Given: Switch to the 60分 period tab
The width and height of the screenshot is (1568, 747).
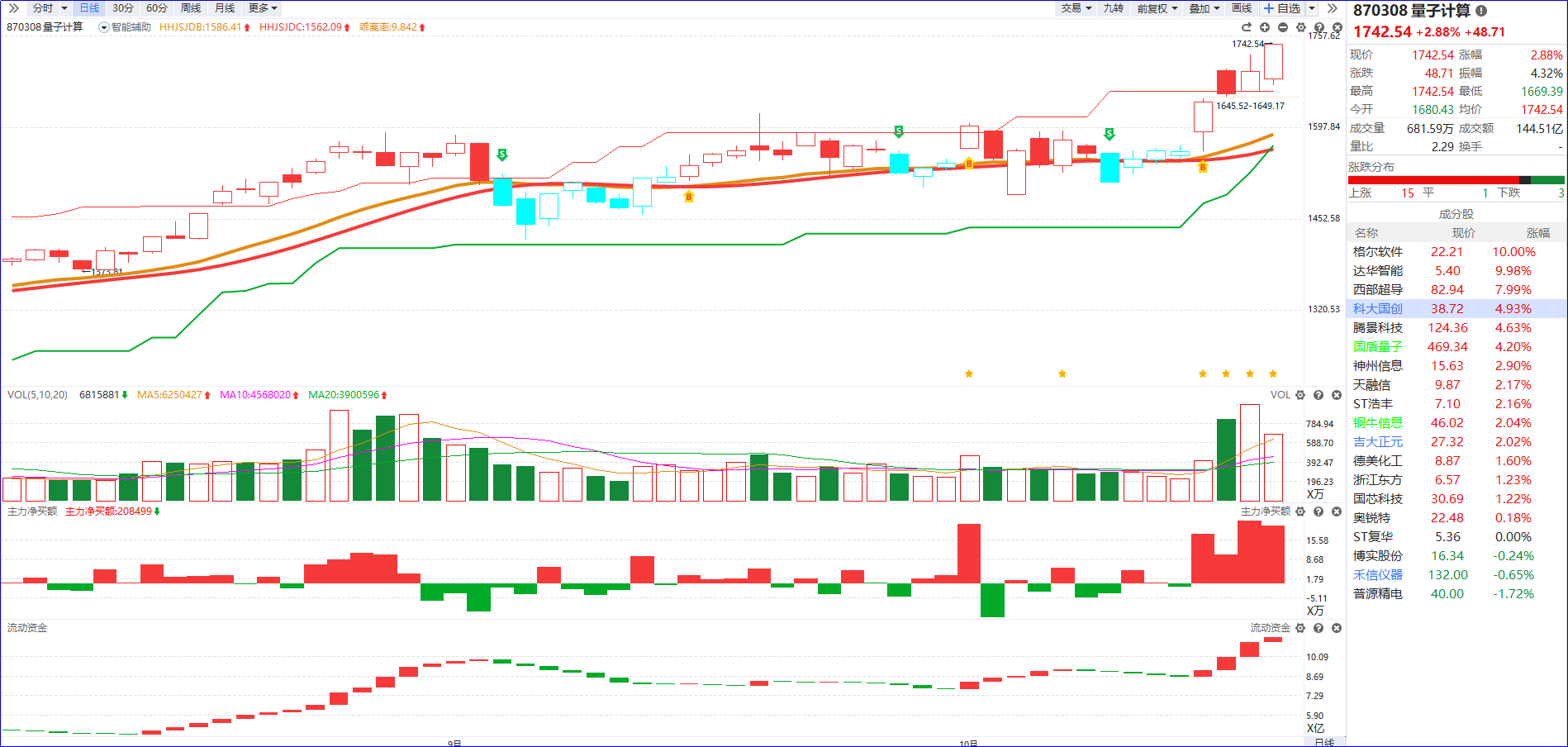Looking at the screenshot, I should tap(156, 8).
